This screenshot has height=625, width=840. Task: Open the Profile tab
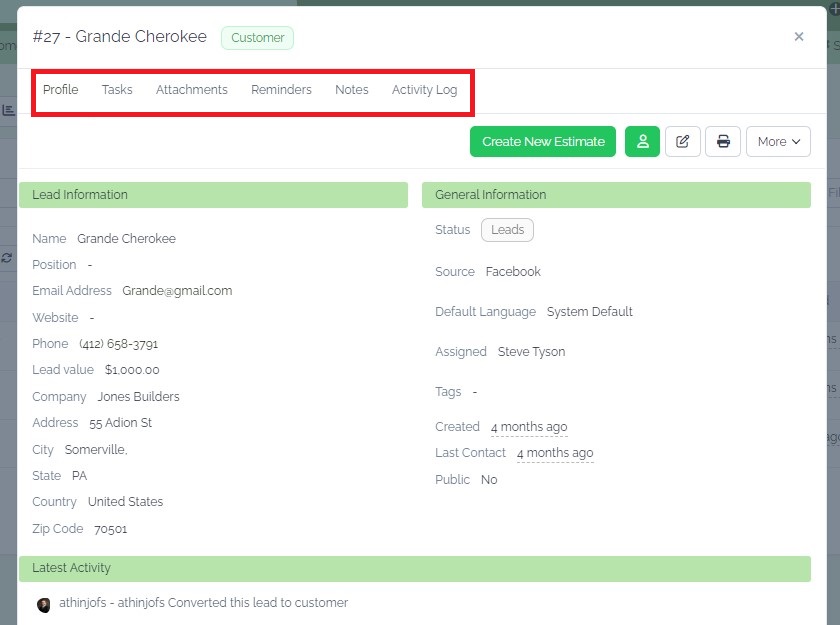tap(61, 89)
